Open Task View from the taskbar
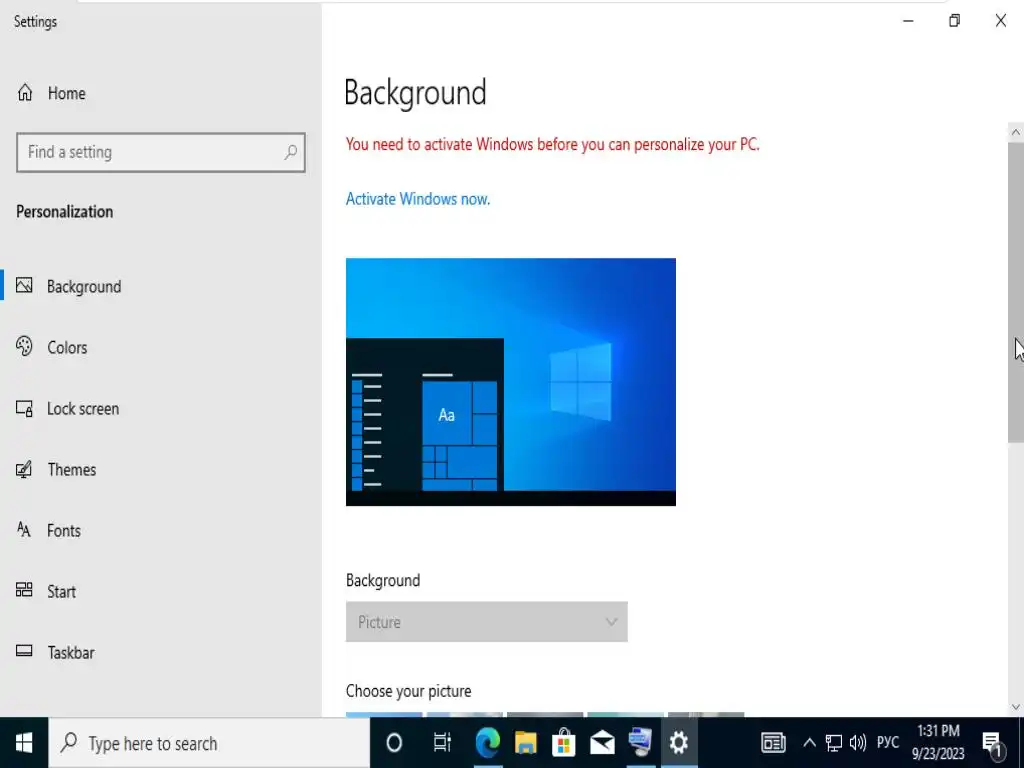Image resolution: width=1024 pixels, height=768 pixels. [x=442, y=743]
